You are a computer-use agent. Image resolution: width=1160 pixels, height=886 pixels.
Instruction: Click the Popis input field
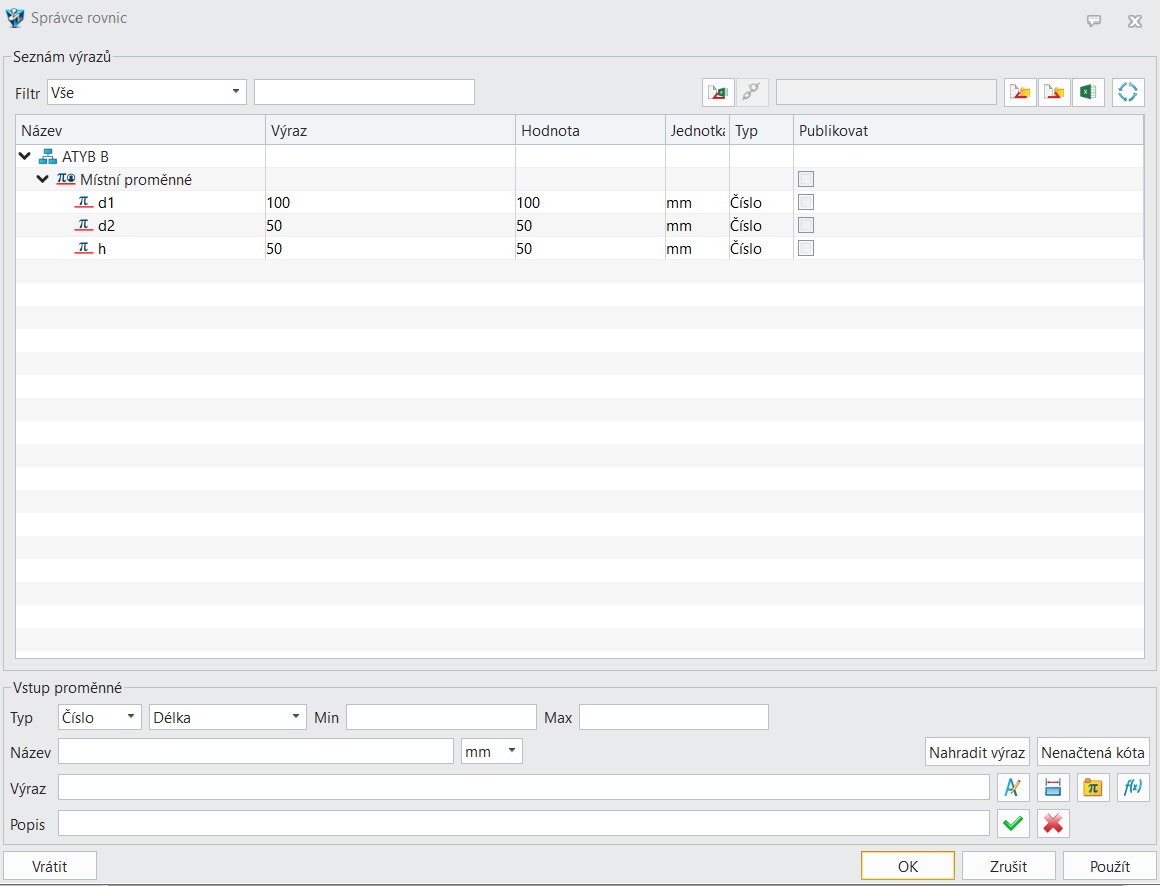click(524, 823)
